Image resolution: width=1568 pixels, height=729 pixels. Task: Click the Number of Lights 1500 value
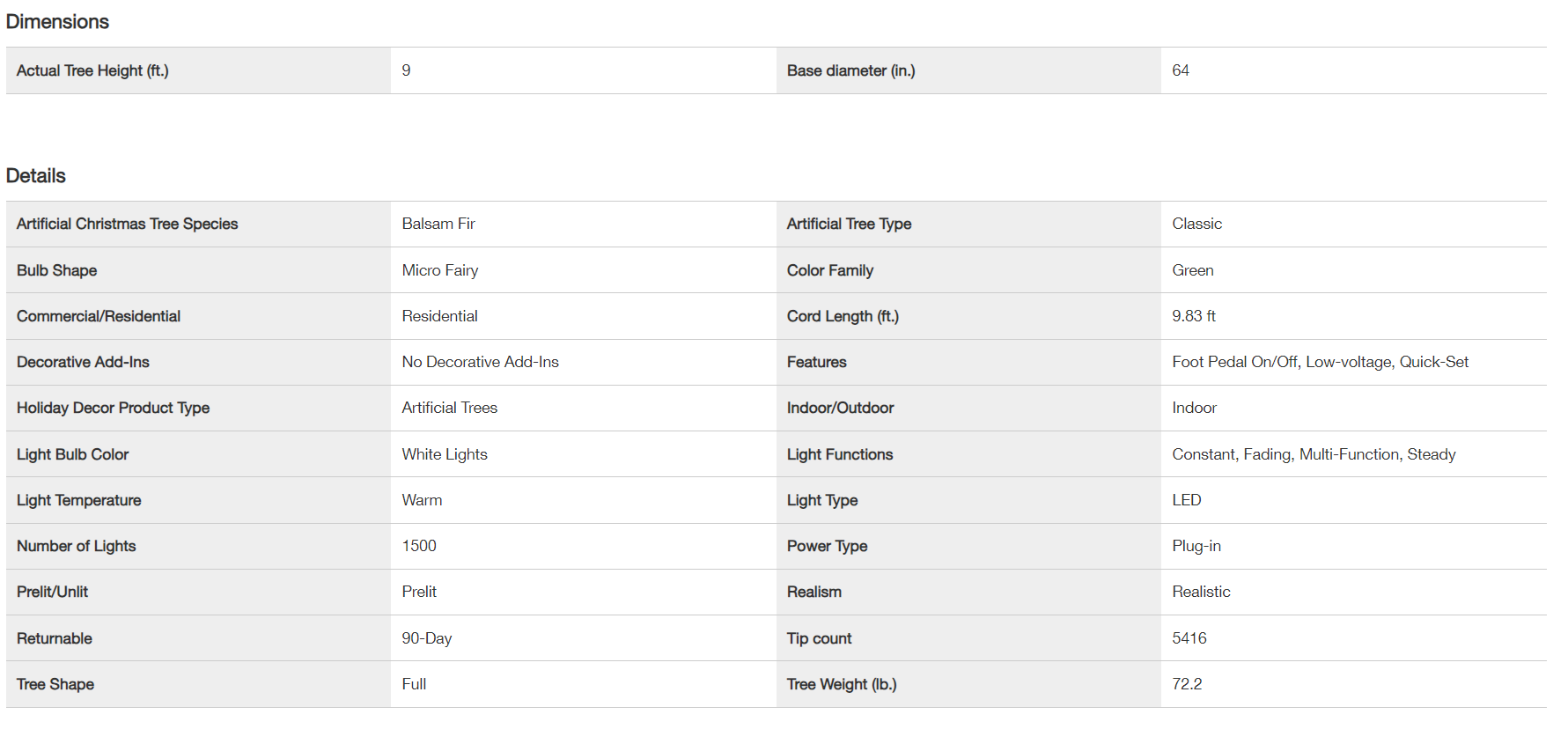pos(419,546)
